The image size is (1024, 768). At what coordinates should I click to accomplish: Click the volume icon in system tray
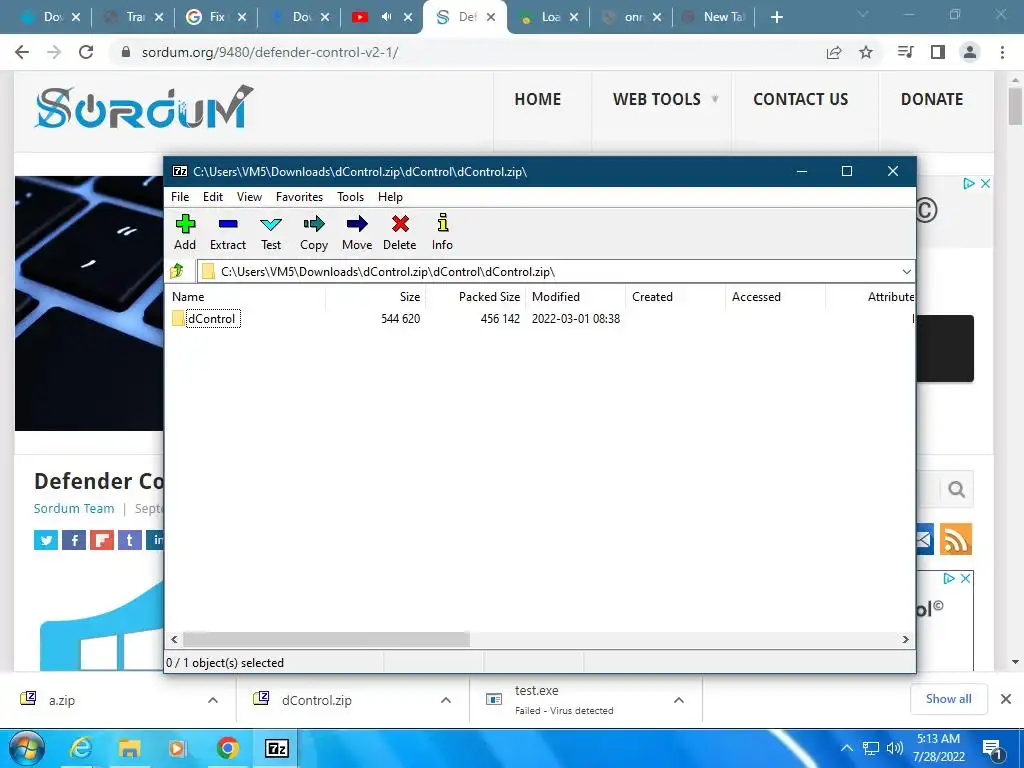(x=895, y=748)
